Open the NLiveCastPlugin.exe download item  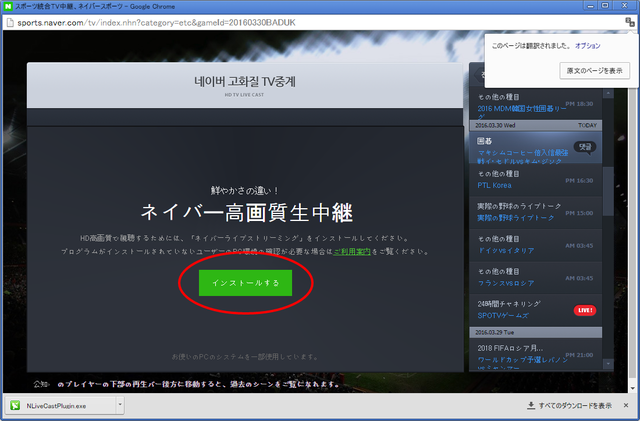click(x=61, y=405)
